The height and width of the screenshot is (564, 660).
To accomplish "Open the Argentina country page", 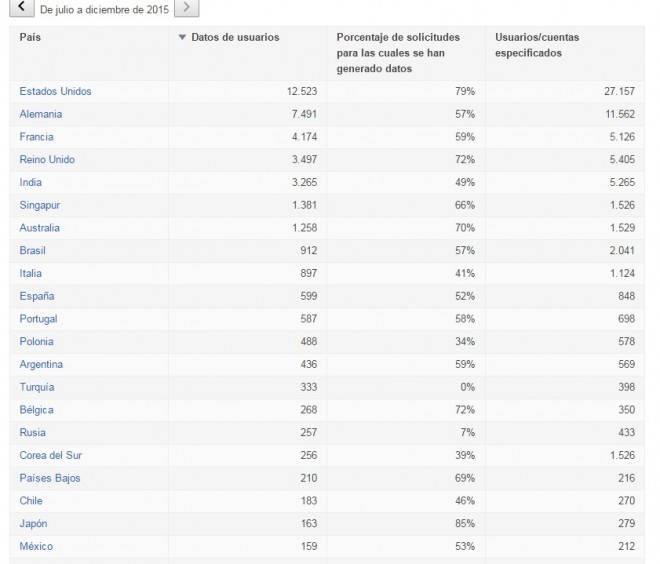I will point(41,364).
